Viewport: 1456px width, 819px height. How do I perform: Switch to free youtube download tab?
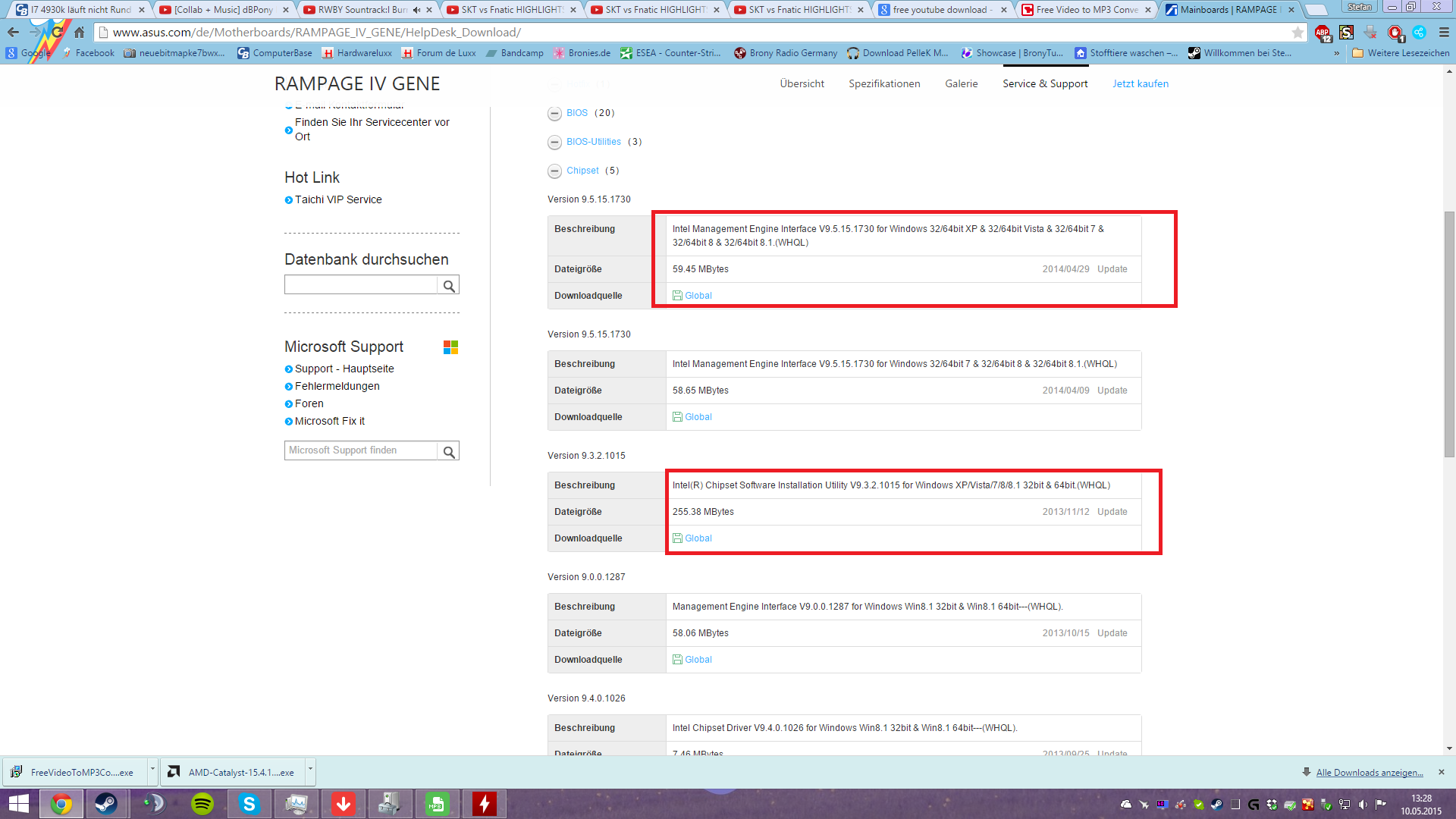[x=939, y=10]
